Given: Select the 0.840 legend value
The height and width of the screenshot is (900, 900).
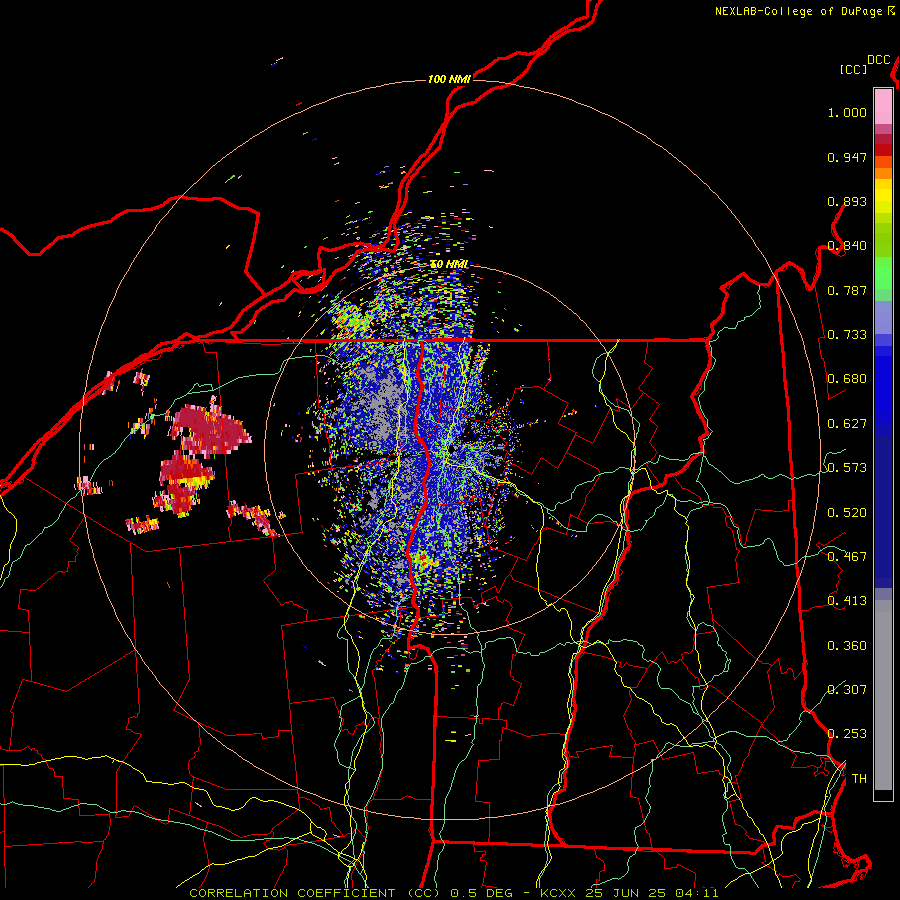Looking at the screenshot, I should tap(847, 246).
